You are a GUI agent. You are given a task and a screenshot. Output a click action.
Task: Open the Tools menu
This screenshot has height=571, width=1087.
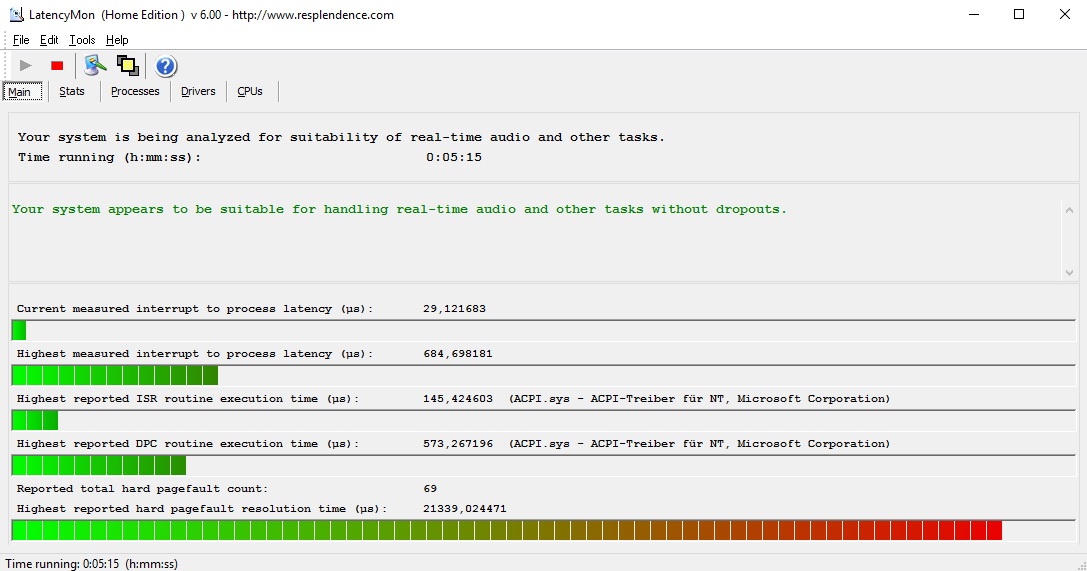point(82,40)
